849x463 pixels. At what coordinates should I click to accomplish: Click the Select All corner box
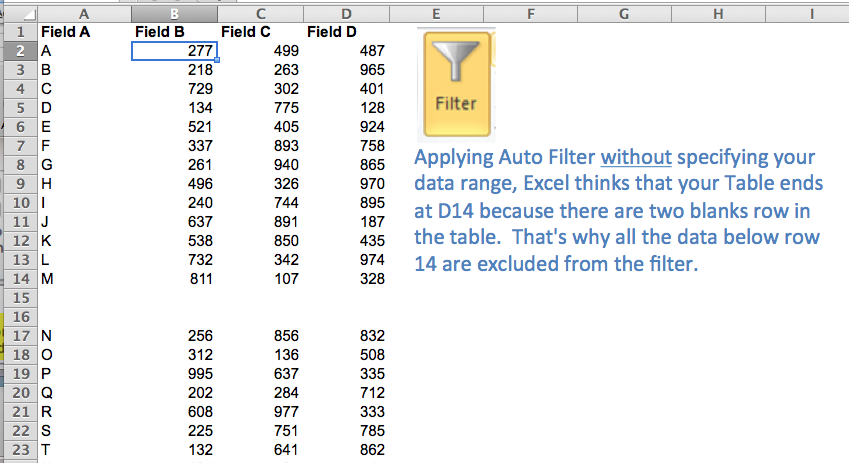[19, 13]
